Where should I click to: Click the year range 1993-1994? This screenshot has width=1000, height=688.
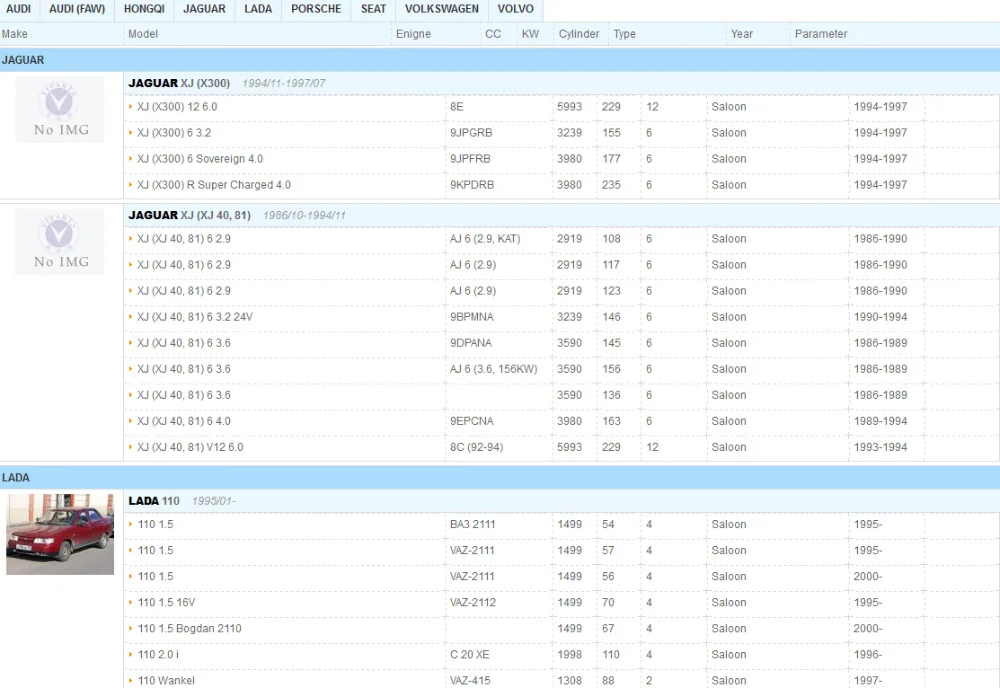point(880,447)
